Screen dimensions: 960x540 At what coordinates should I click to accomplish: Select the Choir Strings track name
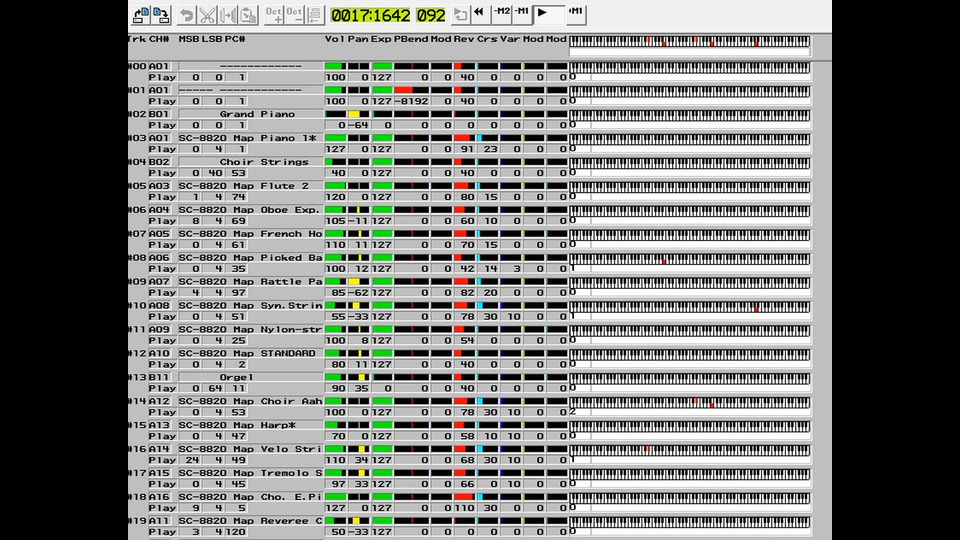click(x=251, y=162)
